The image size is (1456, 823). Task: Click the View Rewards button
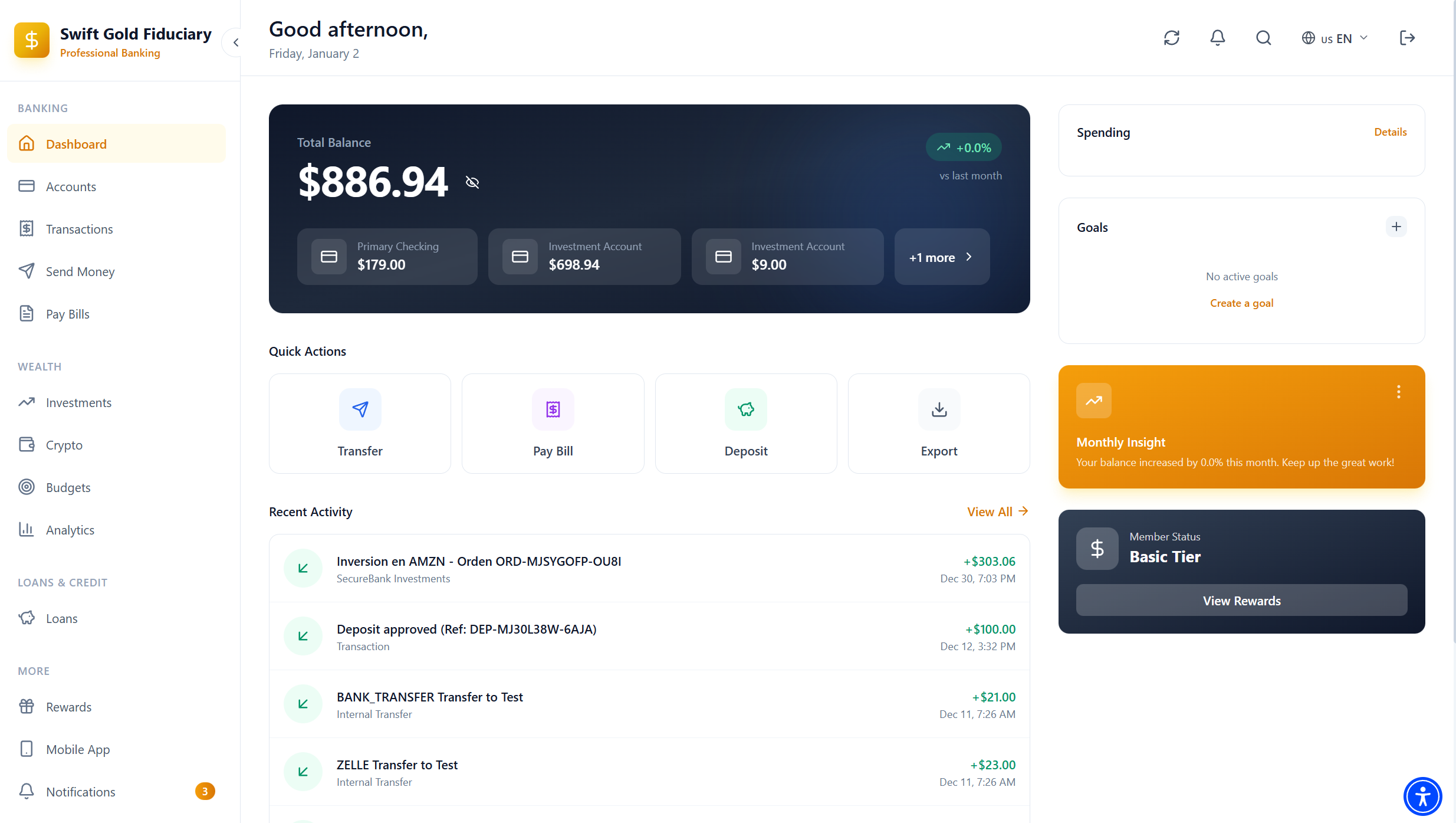tap(1241, 600)
